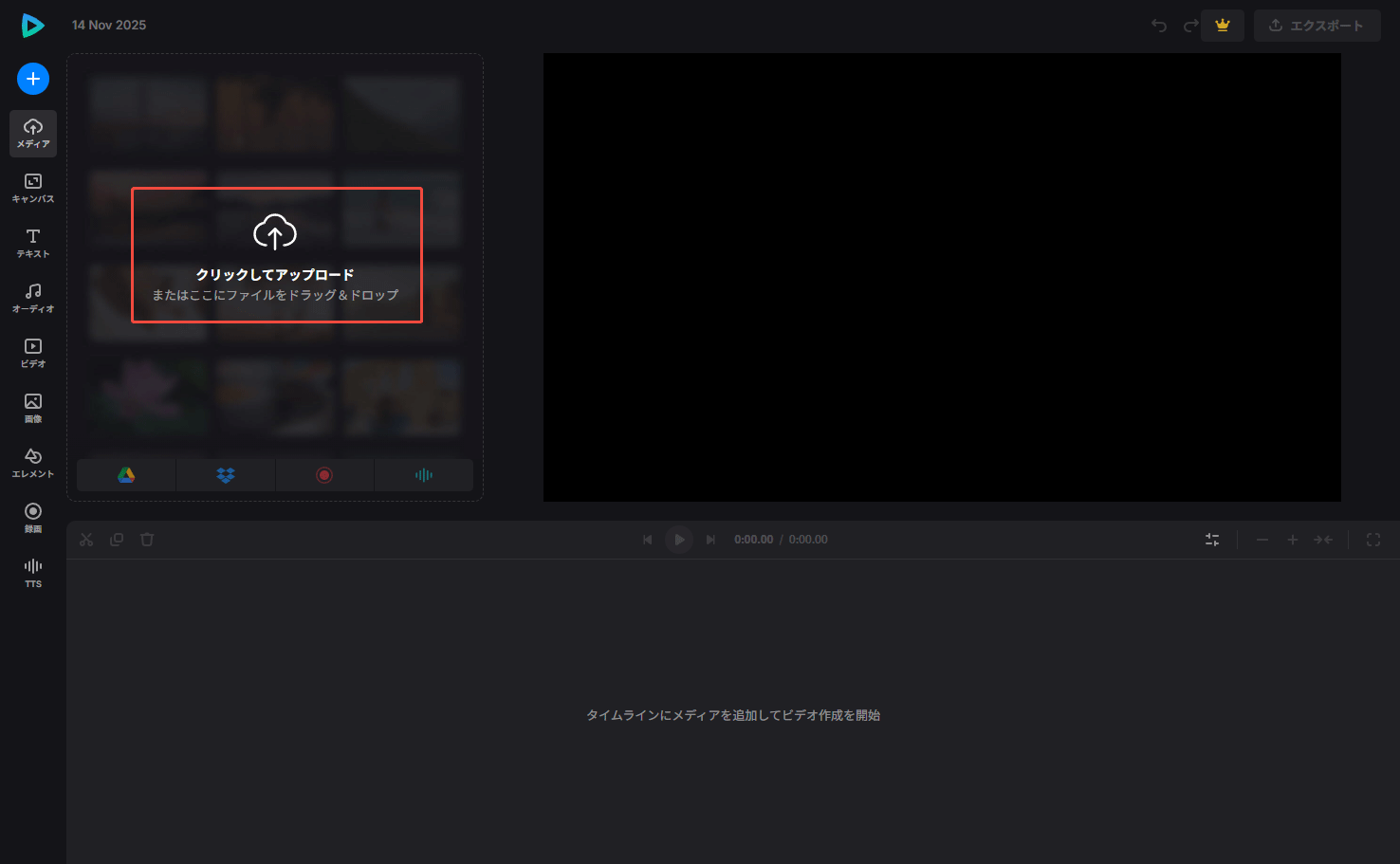This screenshot has height=864, width=1400.
Task: Open the メディア panel in the sidebar
Action: (x=32, y=133)
